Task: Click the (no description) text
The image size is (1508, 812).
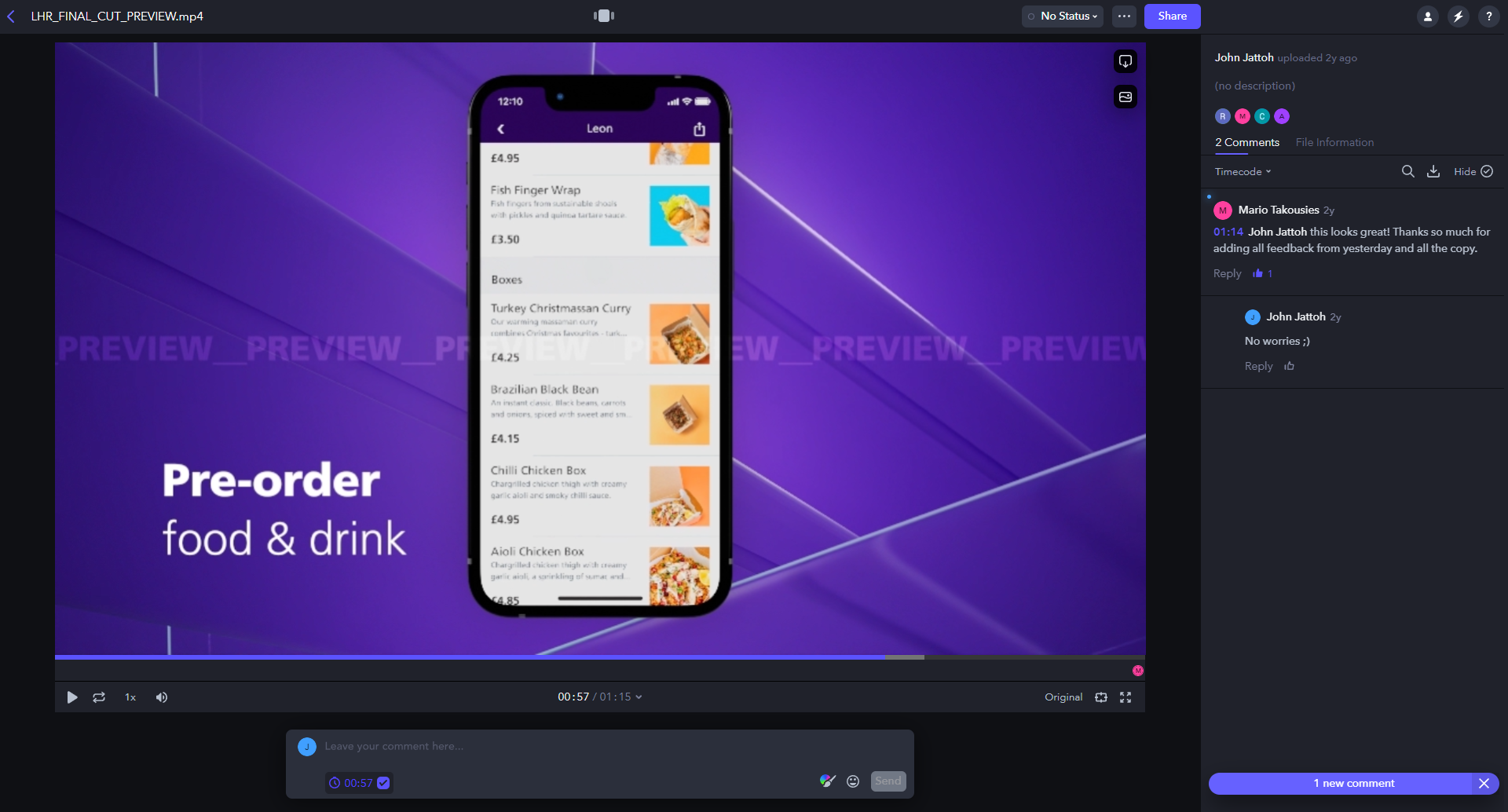Action: [x=1254, y=86]
